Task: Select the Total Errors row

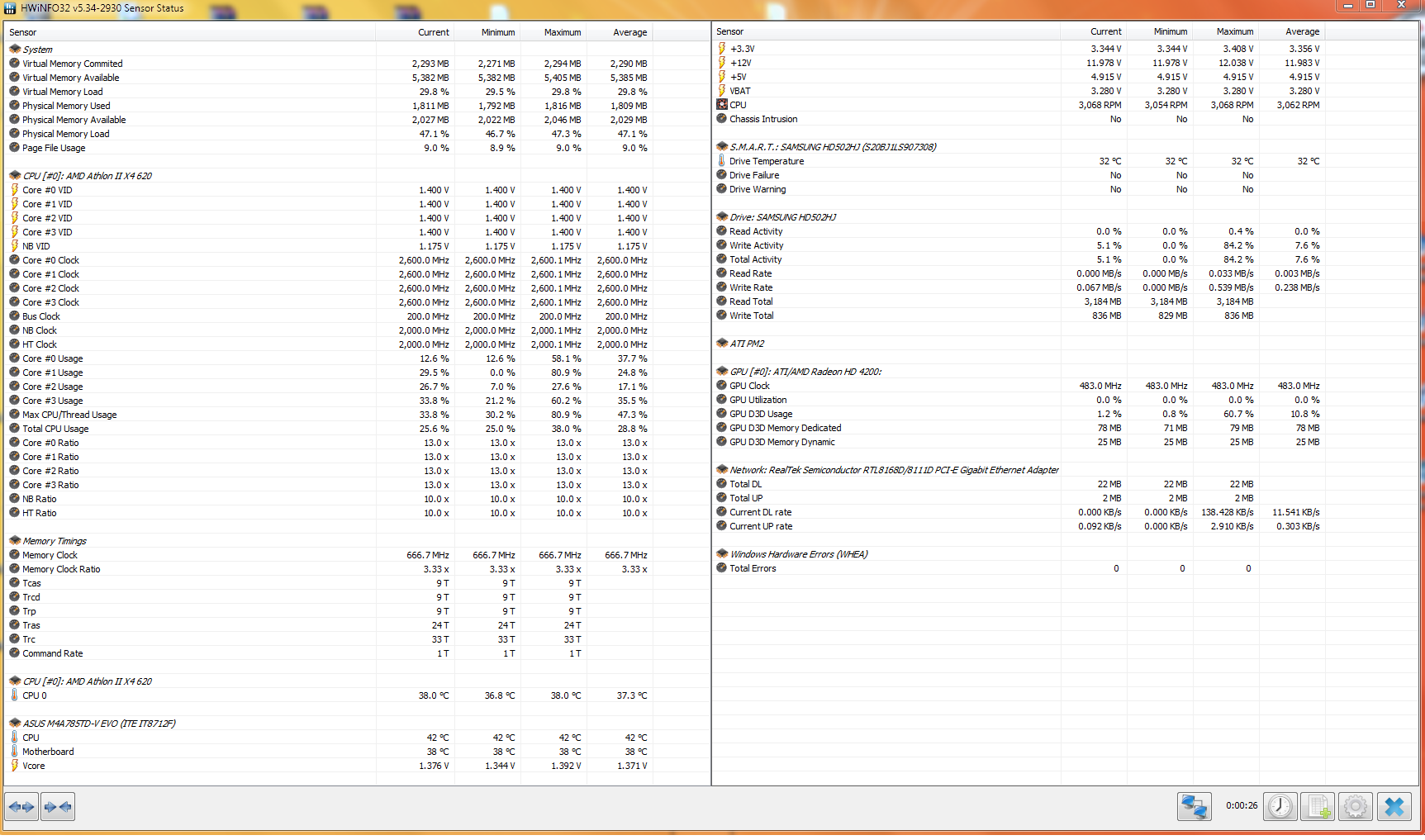Action: (1066, 568)
